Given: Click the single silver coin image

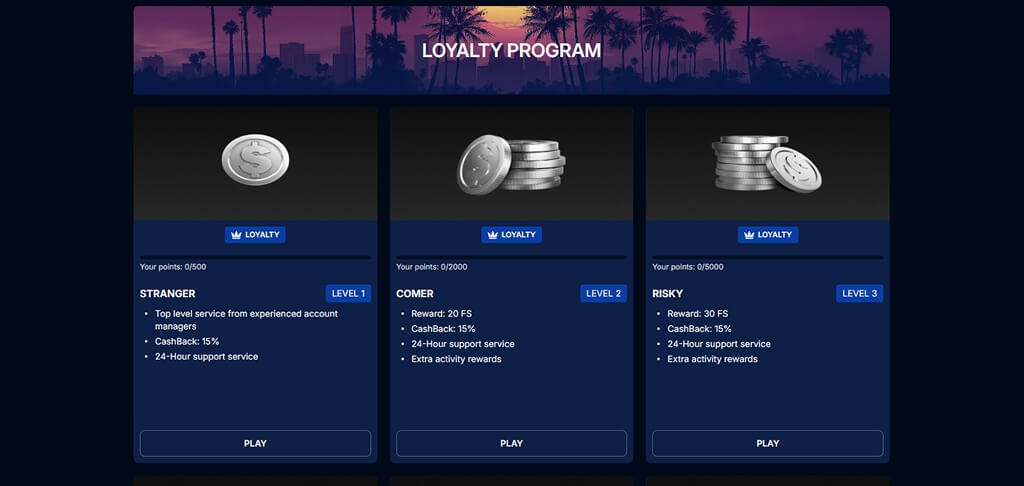Looking at the screenshot, I should click(255, 159).
